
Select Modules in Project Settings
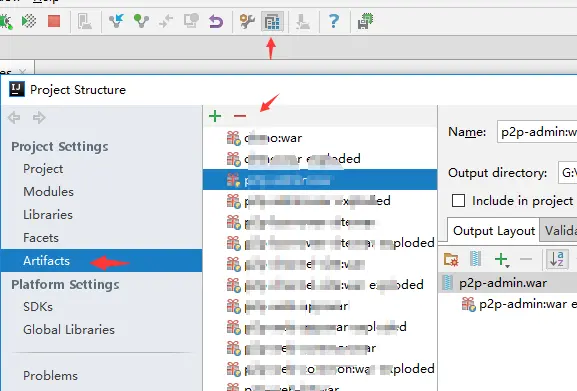[48, 192]
